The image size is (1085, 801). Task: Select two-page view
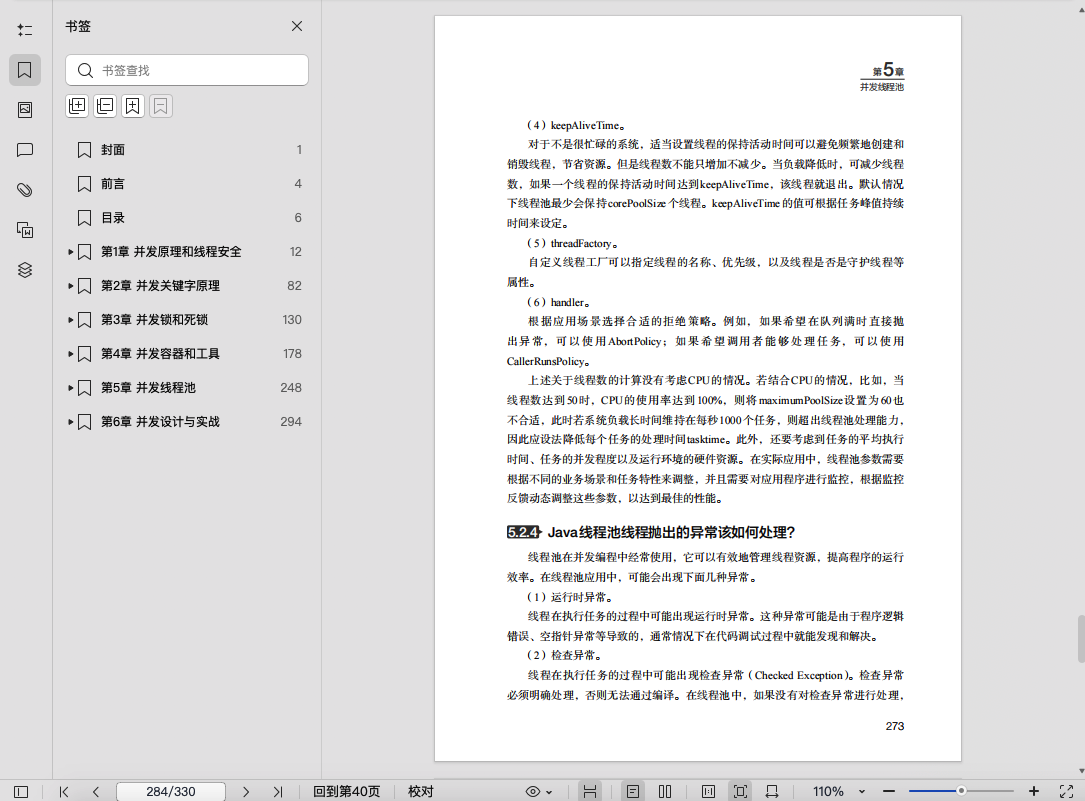click(x=665, y=791)
